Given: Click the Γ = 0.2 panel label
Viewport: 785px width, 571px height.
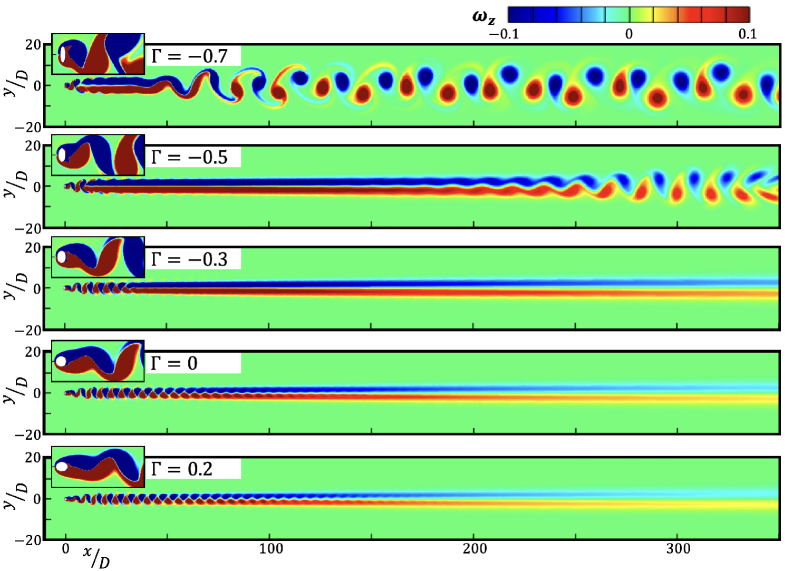Looking at the screenshot, I should [182, 469].
